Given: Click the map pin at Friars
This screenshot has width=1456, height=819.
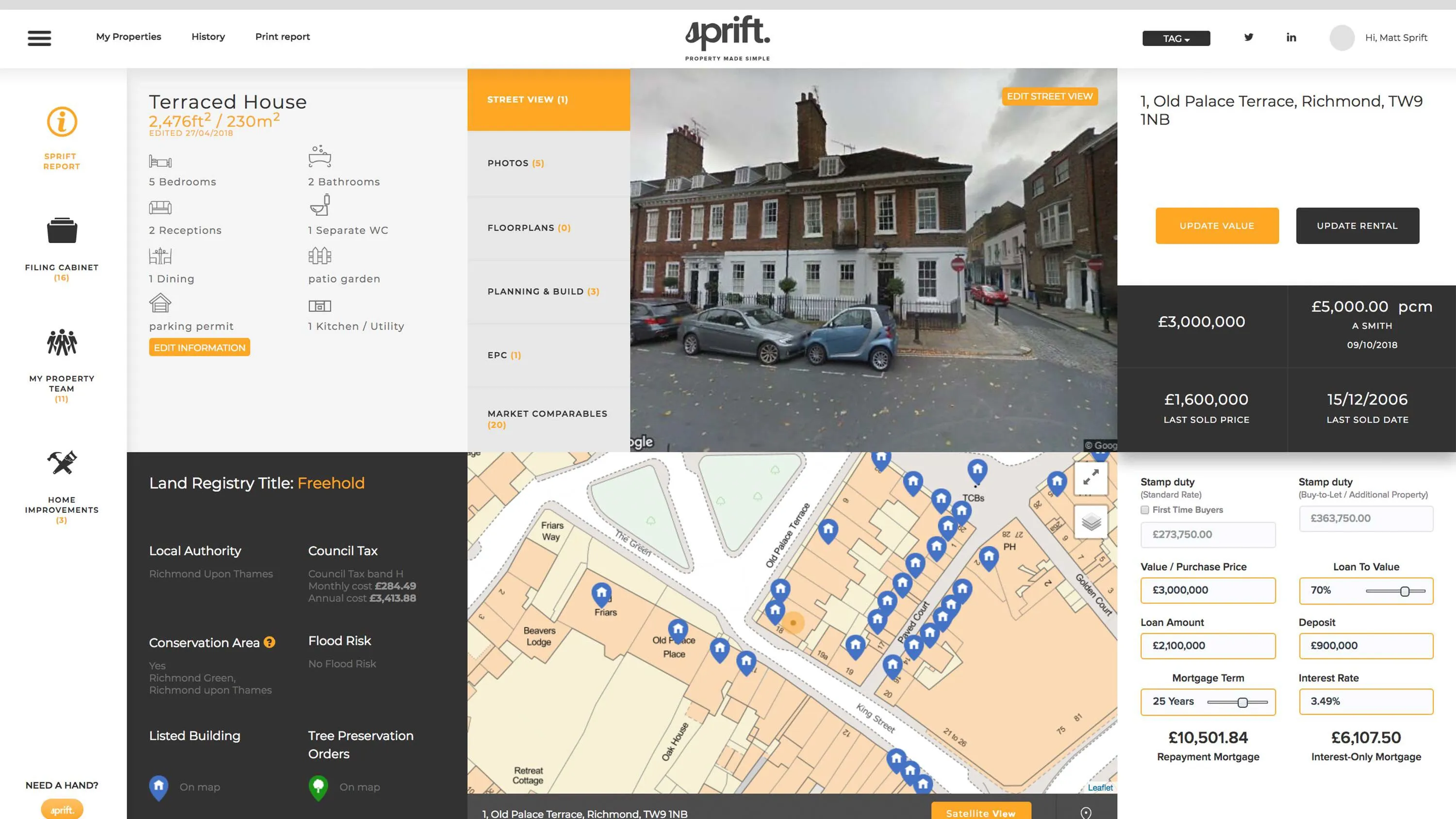Looking at the screenshot, I should click(601, 595).
